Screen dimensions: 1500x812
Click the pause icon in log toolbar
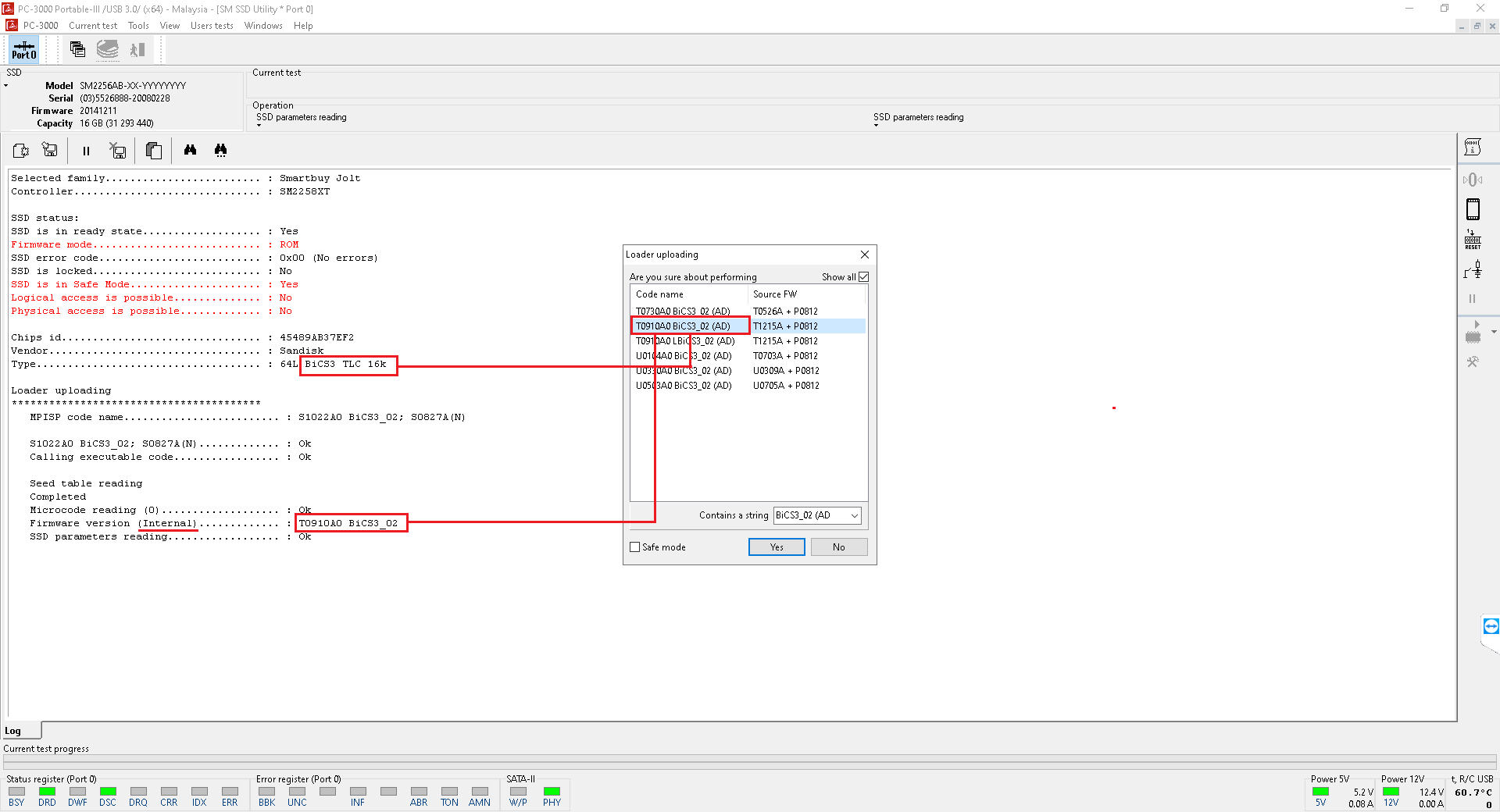[86, 151]
